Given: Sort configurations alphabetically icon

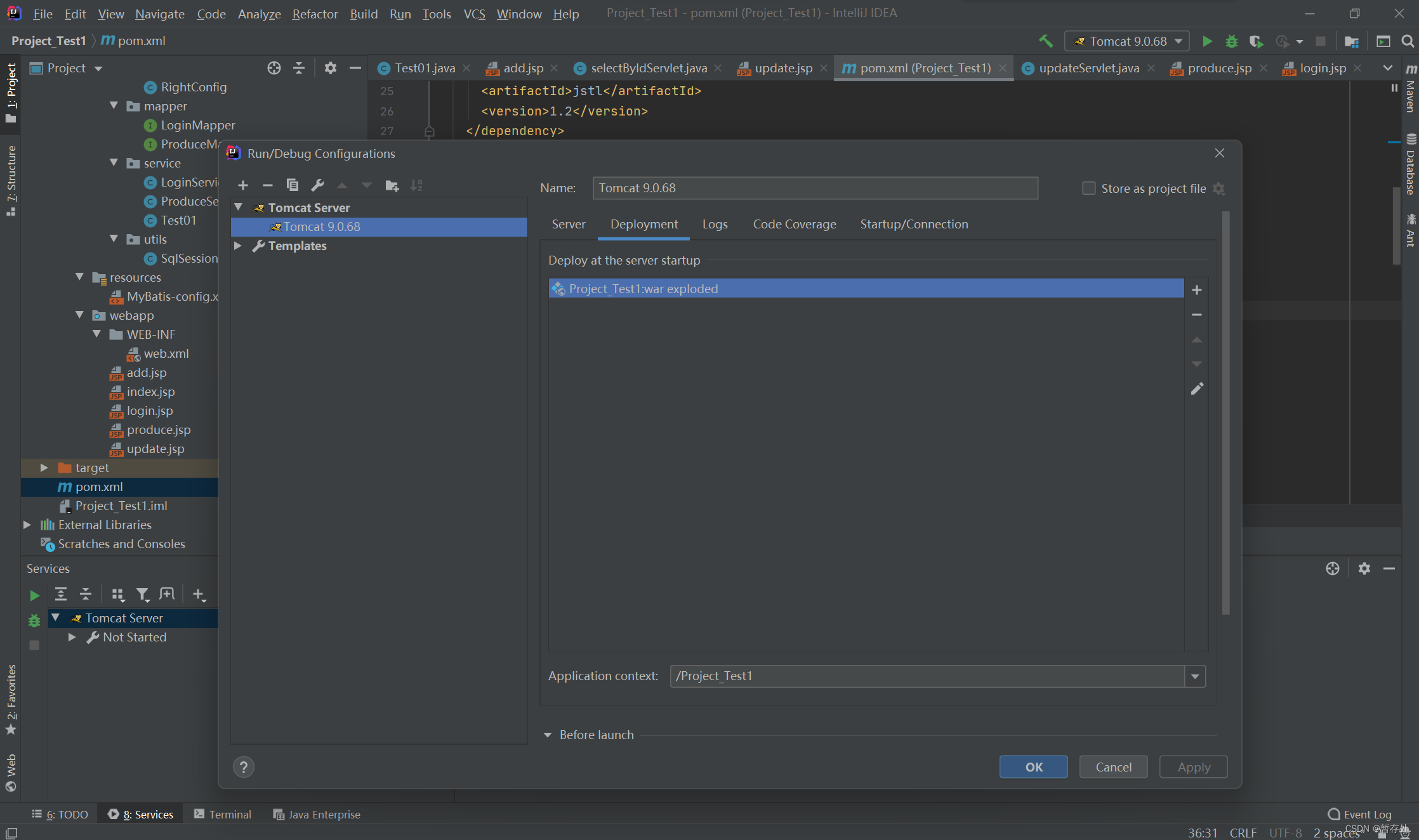Looking at the screenshot, I should click(416, 185).
